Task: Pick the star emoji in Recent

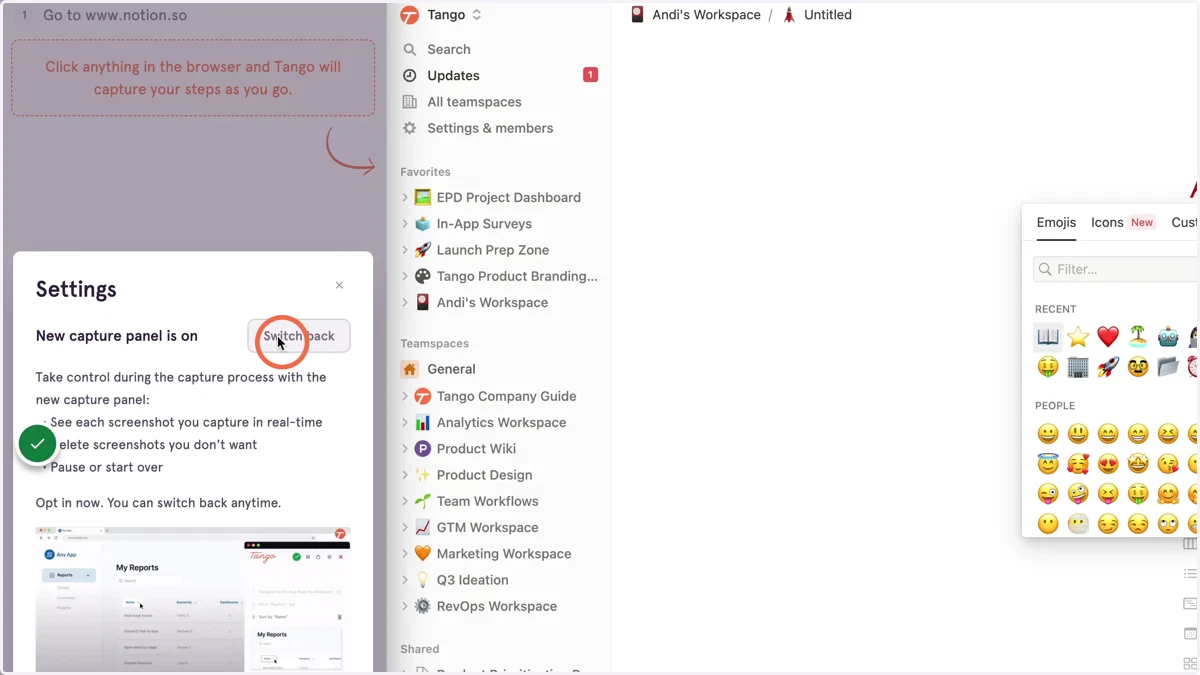Action: click(1078, 337)
